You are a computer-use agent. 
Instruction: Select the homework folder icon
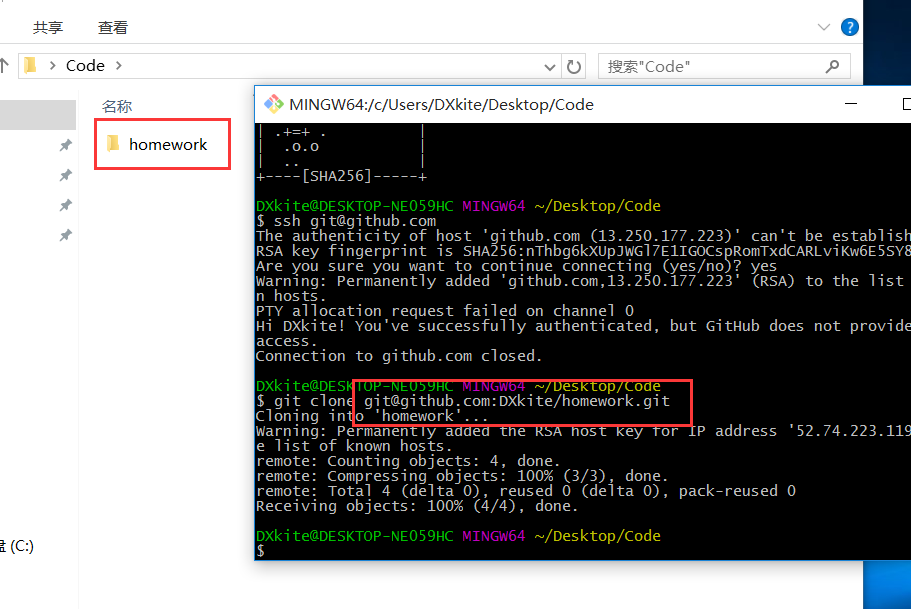[113, 144]
